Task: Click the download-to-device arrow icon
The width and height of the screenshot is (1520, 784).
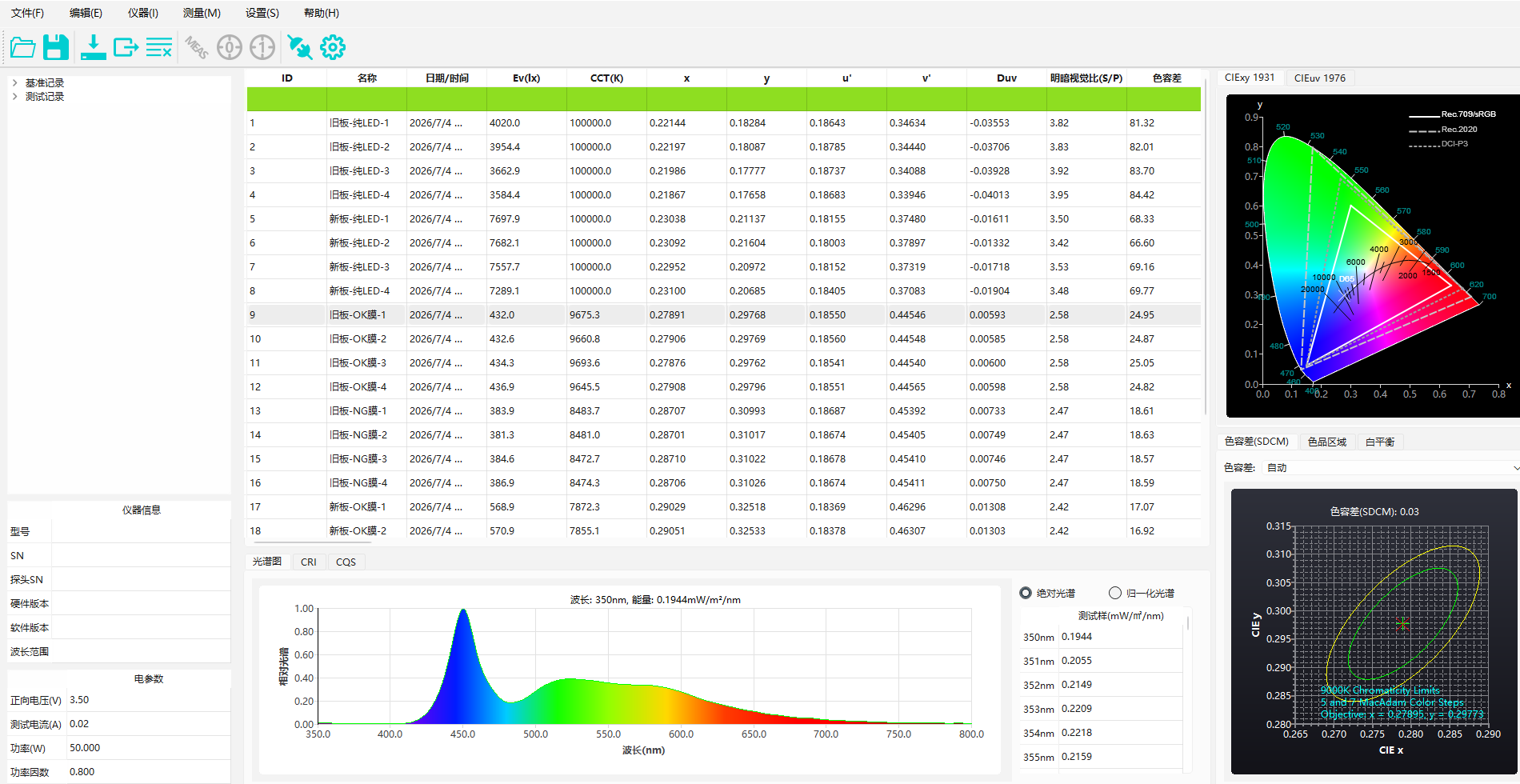Action: click(94, 48)
